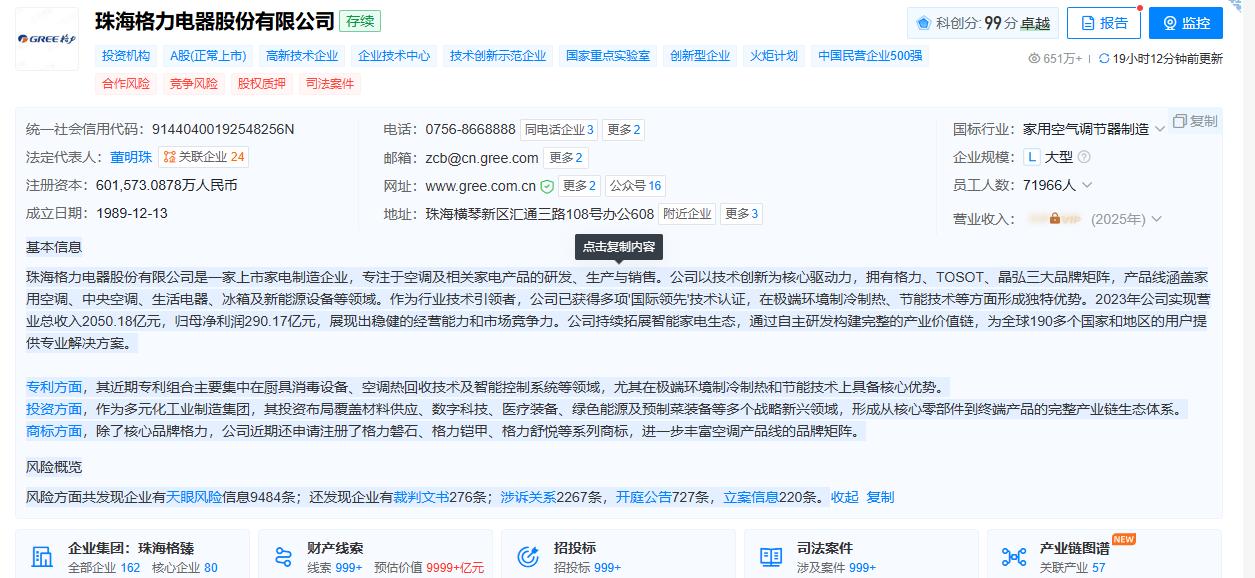The width and height of the screenshot is (1255, 578).
Task: Open the 天眼风险 link
Action: [194, 497]
